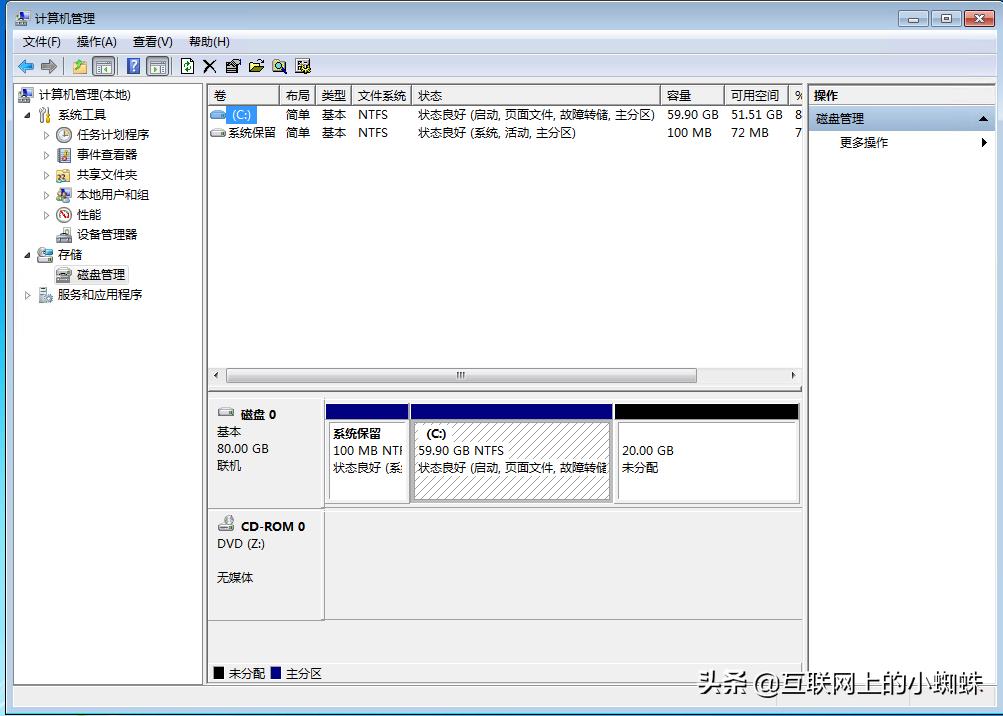This screenshot has height=716, width=1003.
Task: Click the 性能 gauge icon in the tree
Action: [63, 215]
